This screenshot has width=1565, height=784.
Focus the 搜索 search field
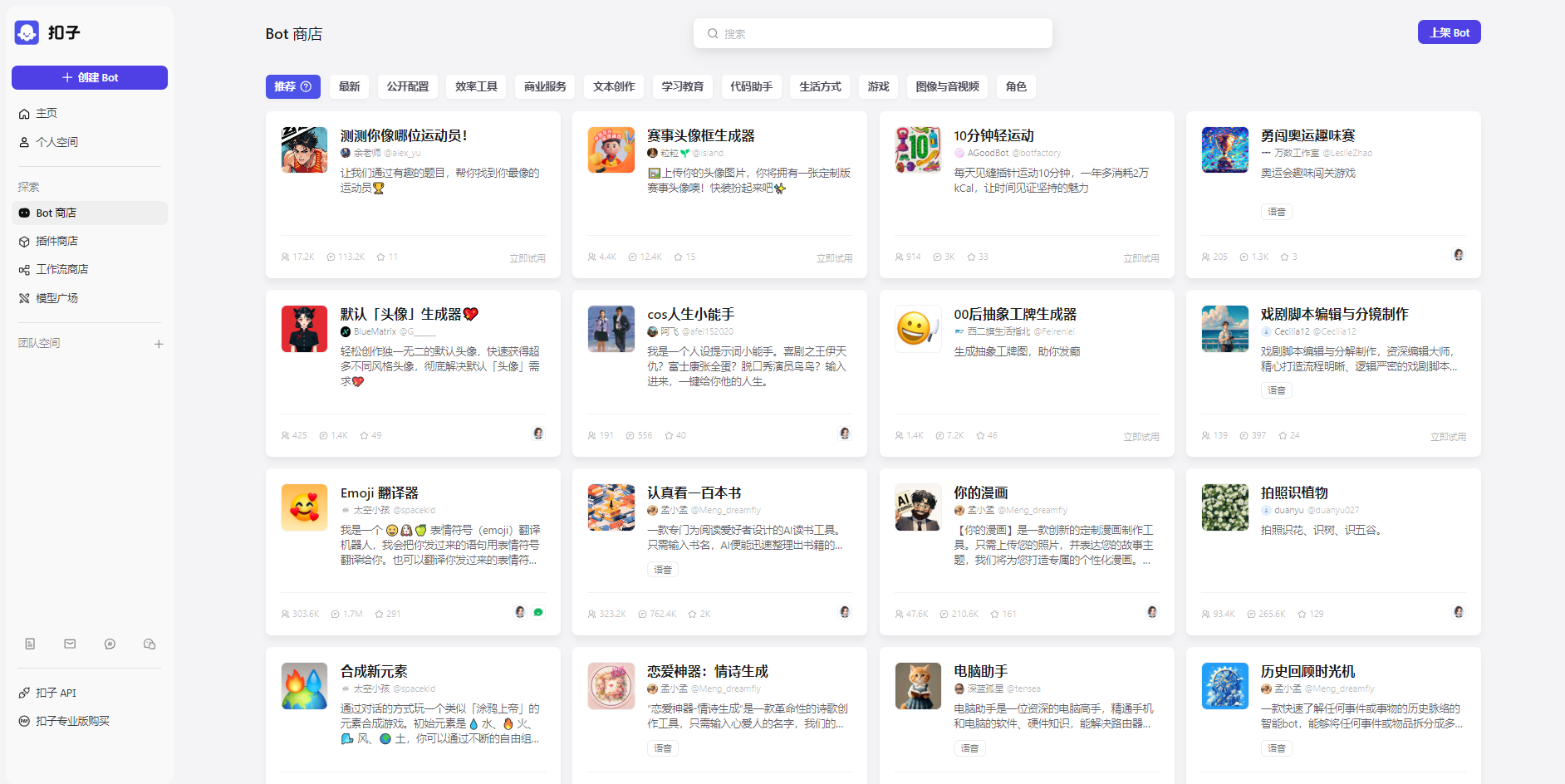[x=873, y=33]
